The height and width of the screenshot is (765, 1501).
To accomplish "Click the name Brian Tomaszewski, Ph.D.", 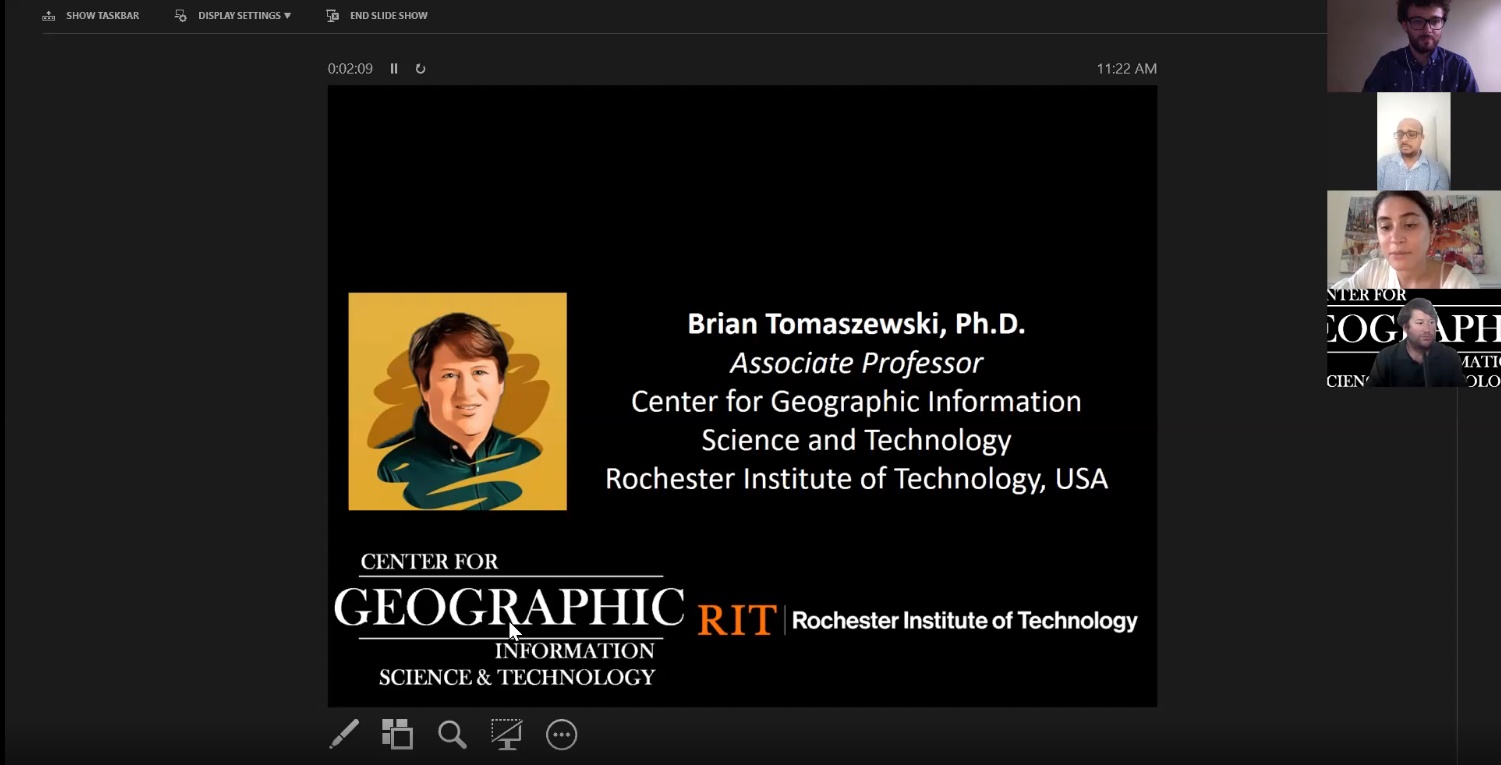I will (x=857, y=324).
